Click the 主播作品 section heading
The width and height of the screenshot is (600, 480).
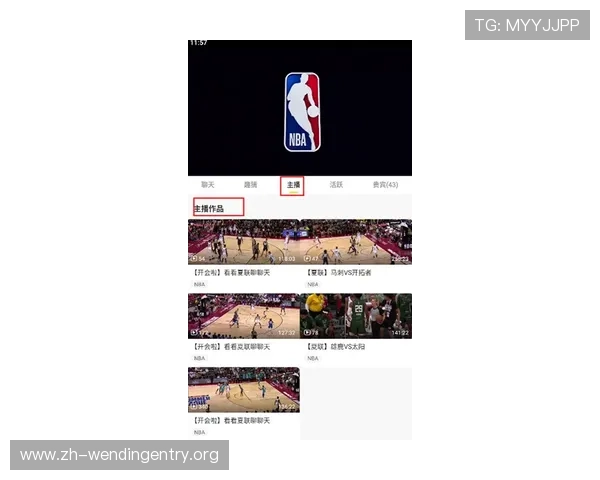[209, 209]
